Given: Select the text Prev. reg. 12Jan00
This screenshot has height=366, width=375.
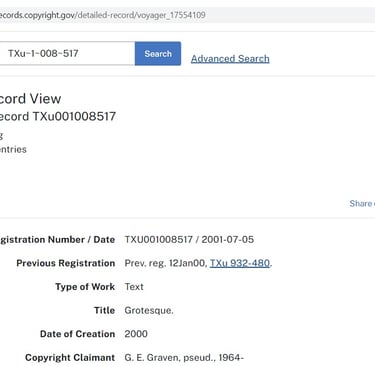Looking at the screenshot, I should click(x=166, y=263).
